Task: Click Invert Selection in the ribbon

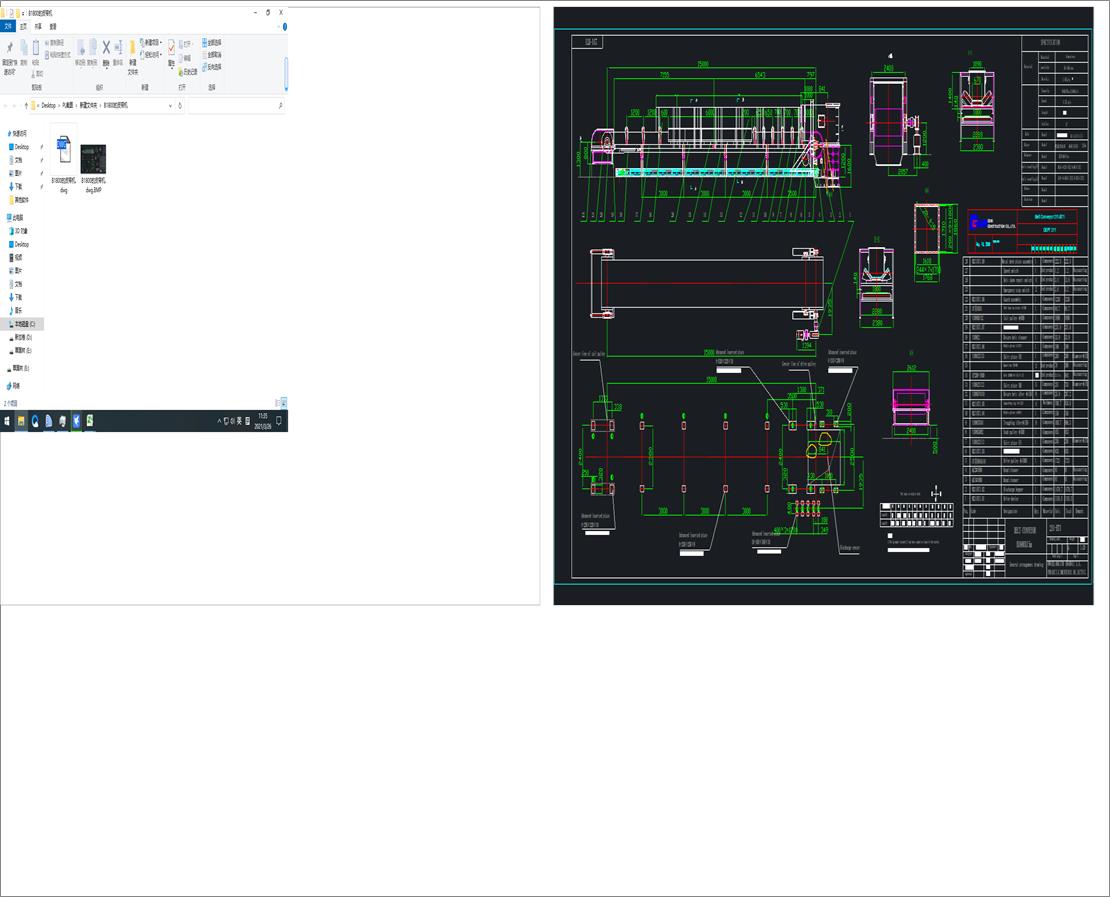Action: tap(212, 67)
